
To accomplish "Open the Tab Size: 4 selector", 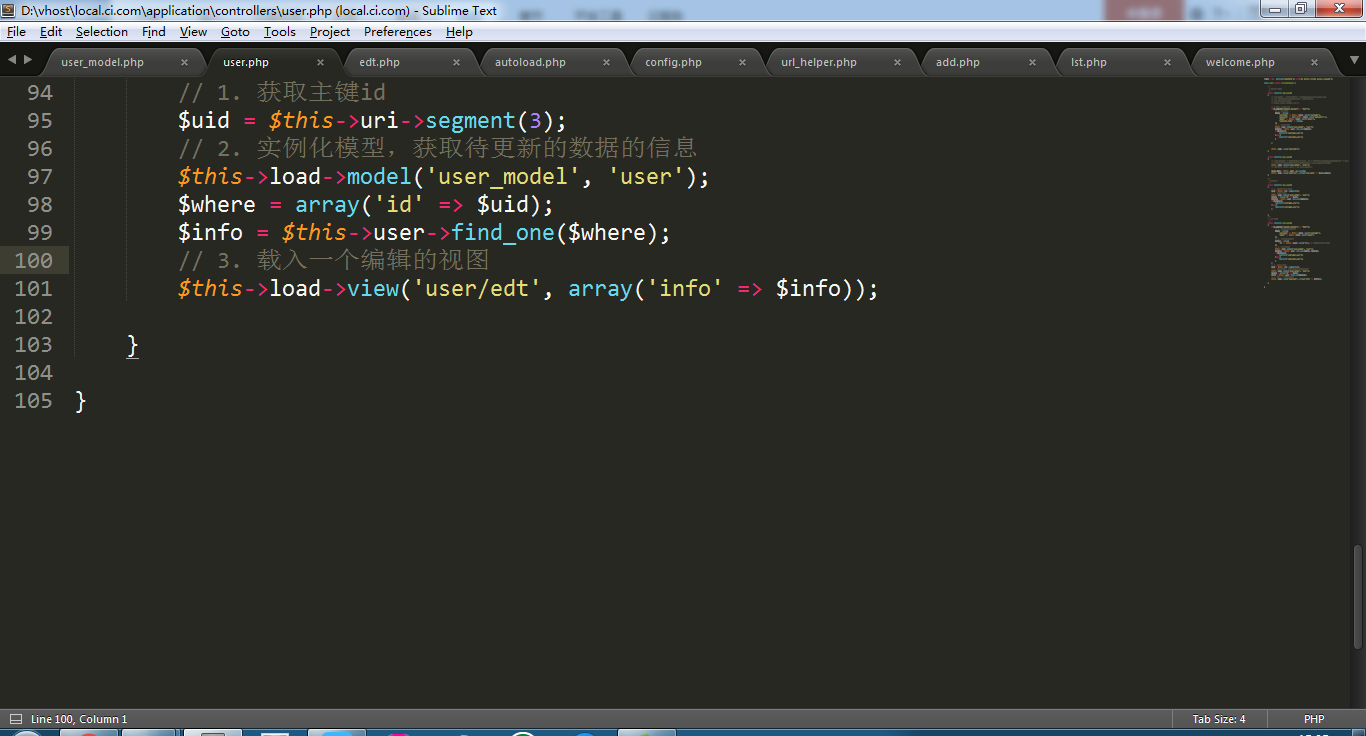I will (x=1218, y=719).
